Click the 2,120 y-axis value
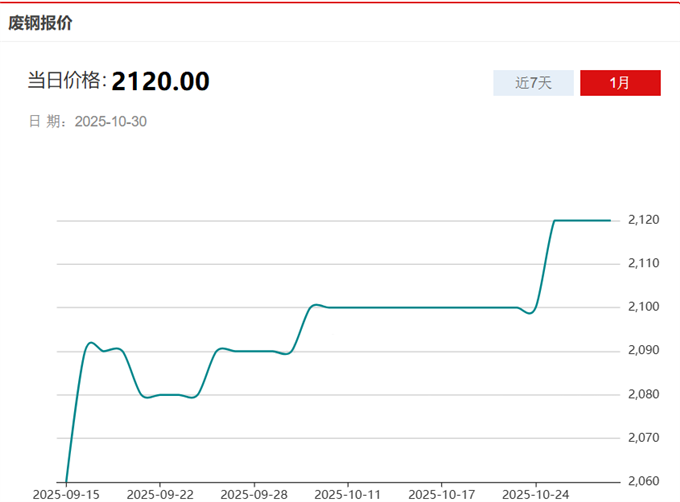680x502 pixels. [643, 220]
